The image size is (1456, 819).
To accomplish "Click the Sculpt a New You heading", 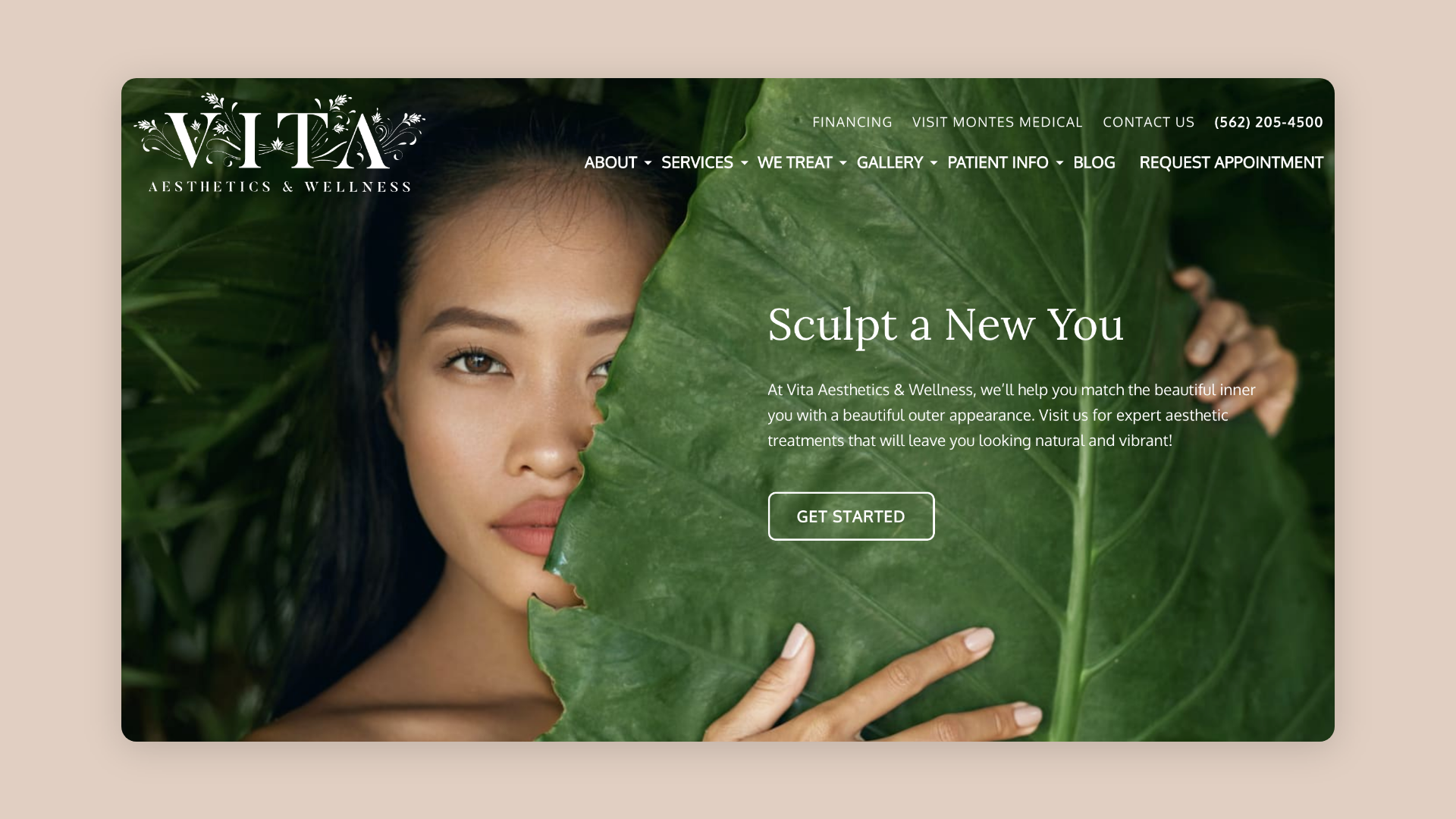I will (946, 325).
